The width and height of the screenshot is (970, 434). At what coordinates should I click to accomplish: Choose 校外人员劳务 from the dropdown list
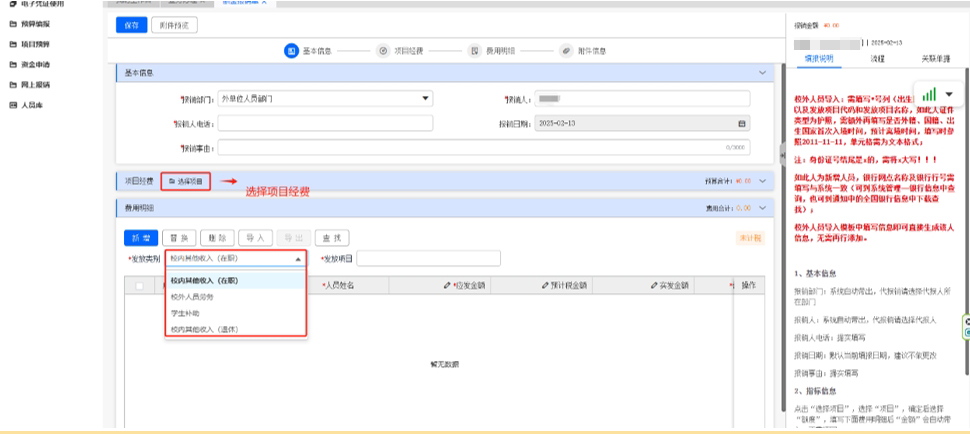tap(192, 297)
